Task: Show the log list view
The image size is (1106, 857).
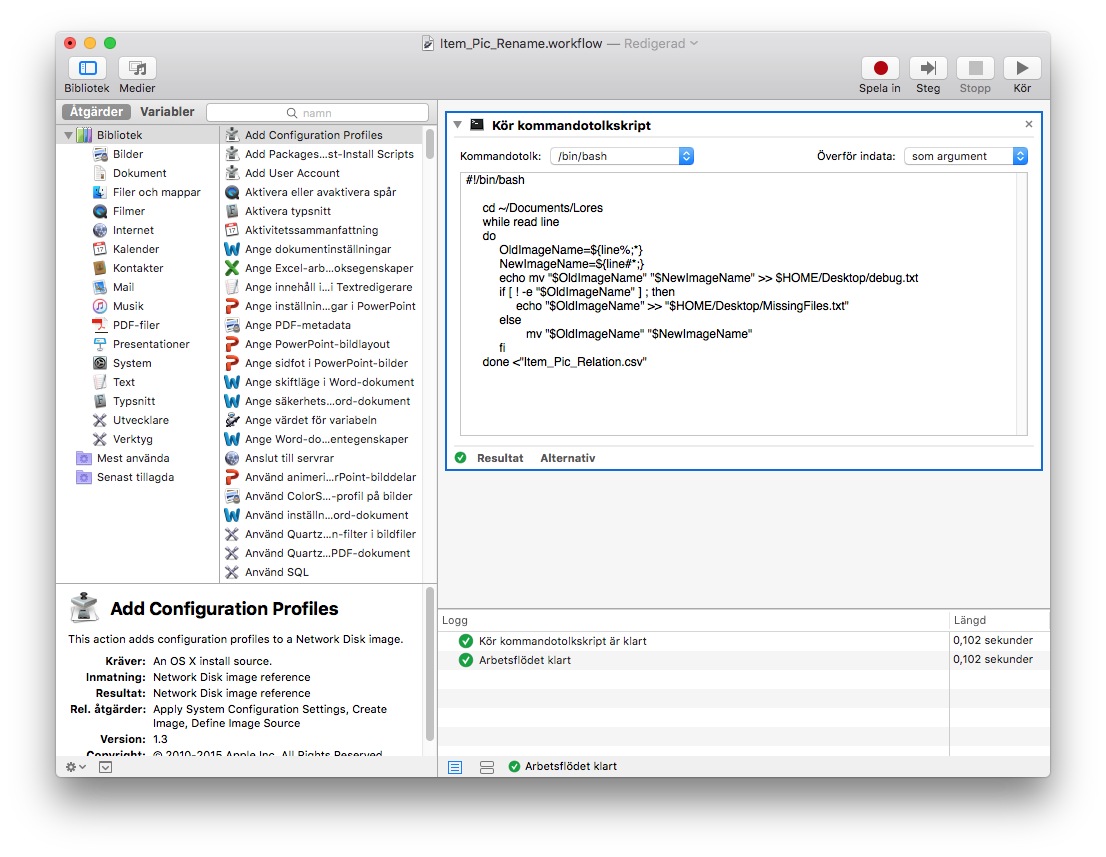Action: click(456, 767)
